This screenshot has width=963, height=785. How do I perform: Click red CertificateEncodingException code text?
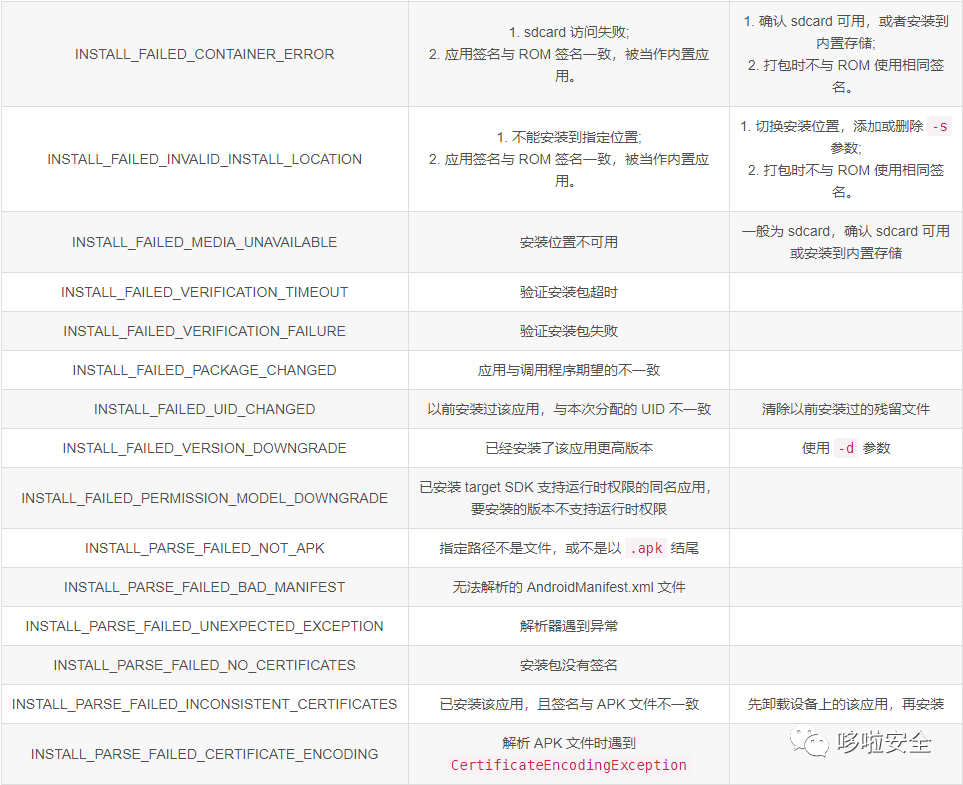pyautogui.click(x=569, y=765)
